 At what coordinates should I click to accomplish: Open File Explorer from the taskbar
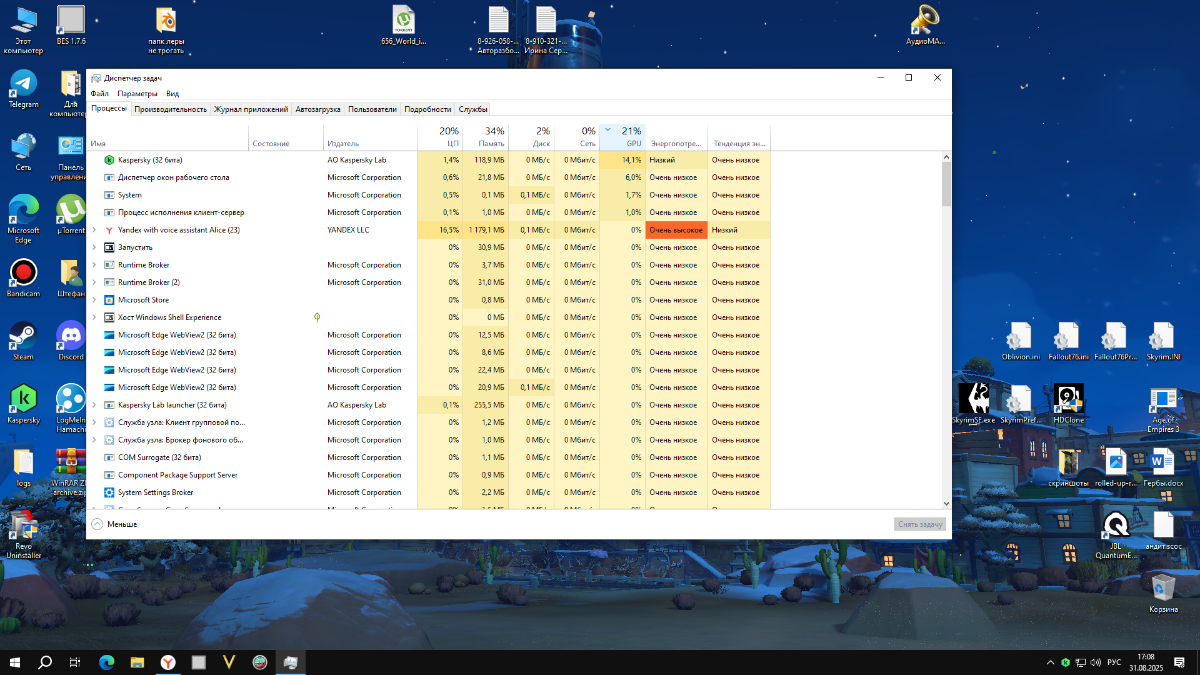point(137,662)
